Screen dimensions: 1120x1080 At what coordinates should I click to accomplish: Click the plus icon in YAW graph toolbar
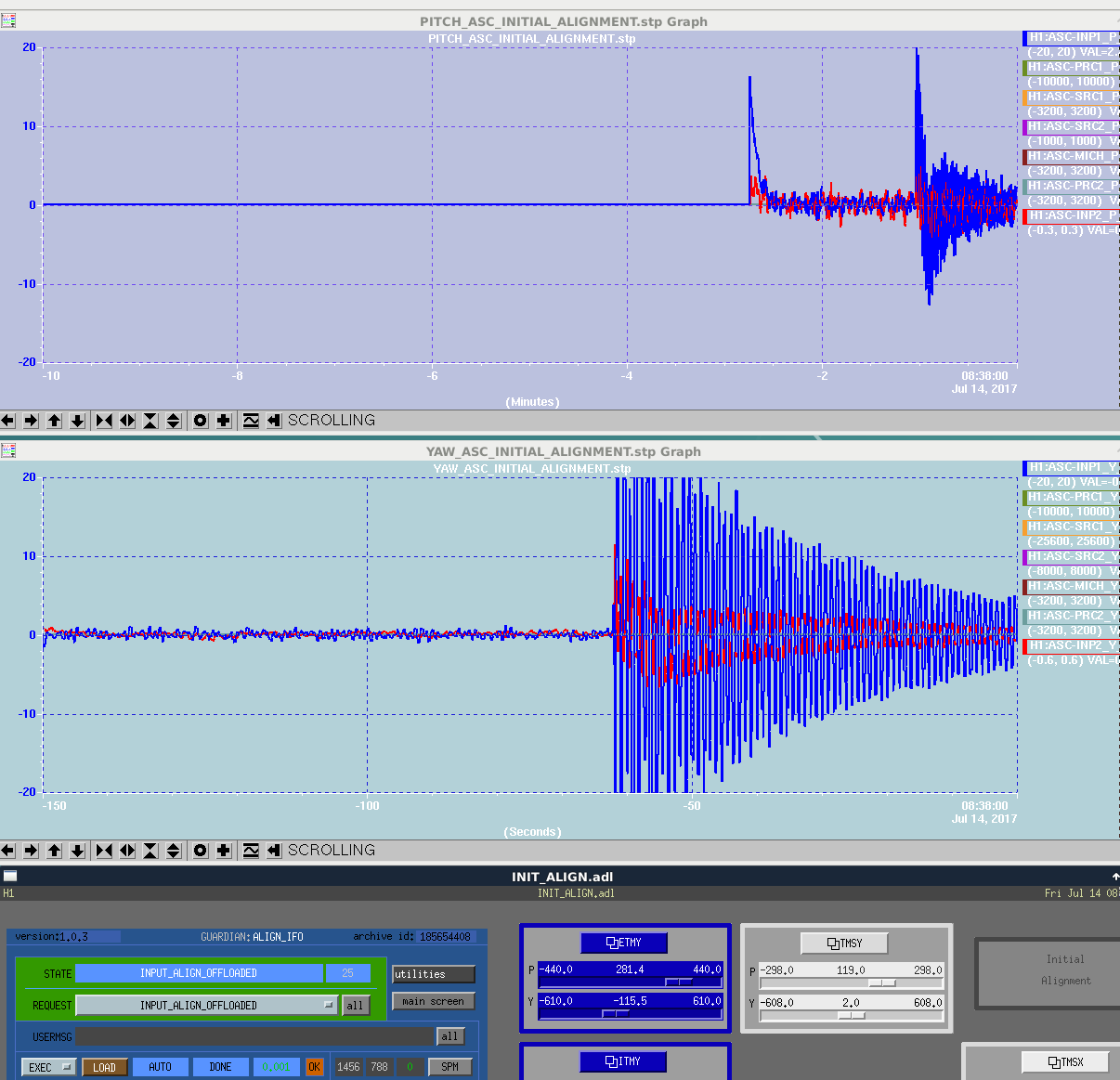tap(224, 851)
